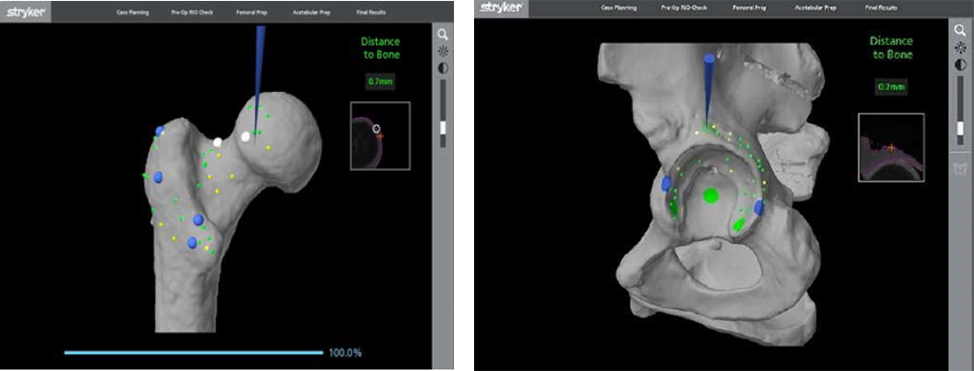Select blue landmark at top of greater trochanter
This screenshot has width=974, height=371.
click(160, 131)
